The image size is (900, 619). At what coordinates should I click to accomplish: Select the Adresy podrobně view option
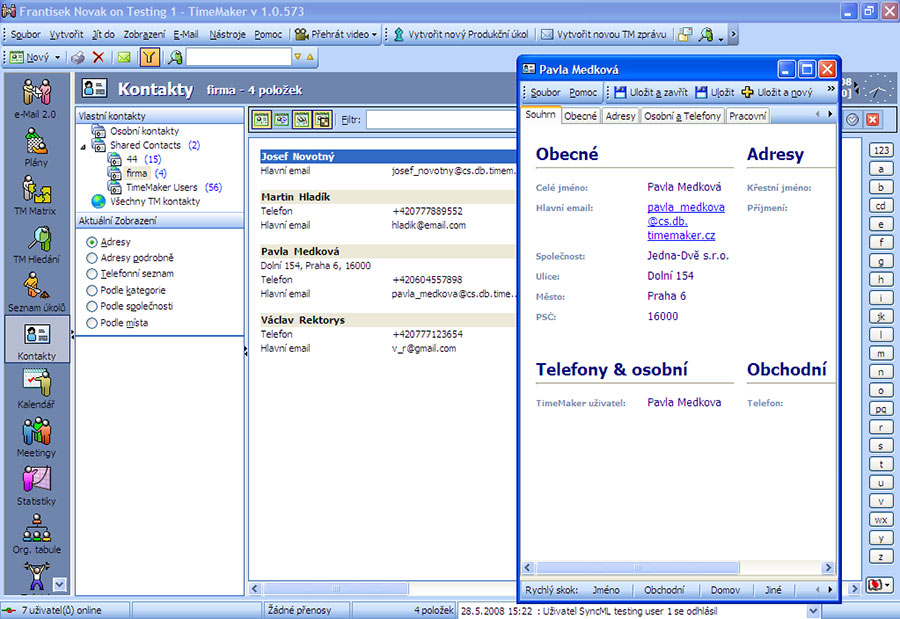pyautogui.click(x=92, y=258)
